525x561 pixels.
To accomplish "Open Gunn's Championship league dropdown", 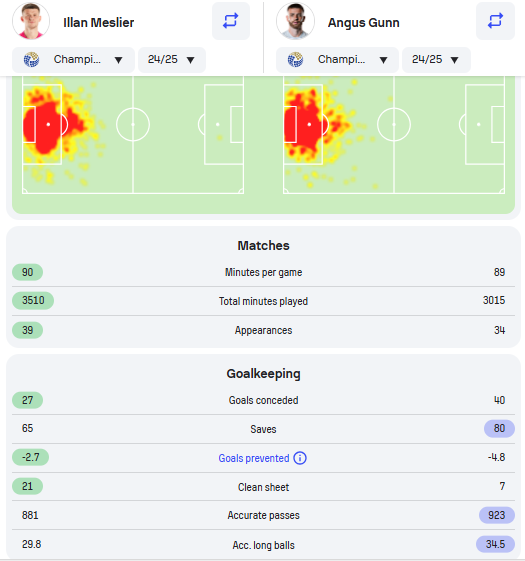I will point(337,60).
